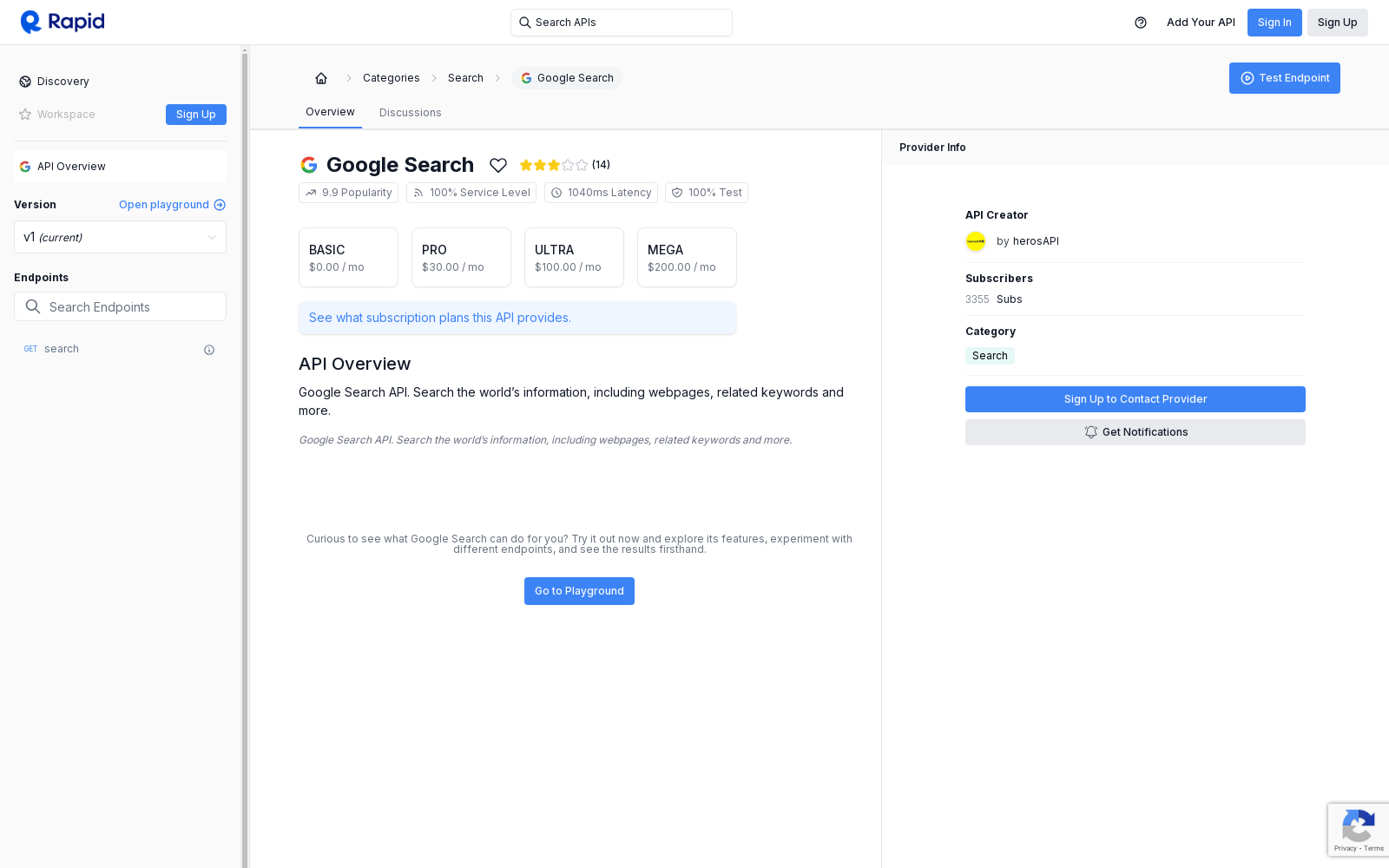Click the (14) rating count
Image resolution: width=1389 pixels, height=868 pixels.
tap(601, 165)
